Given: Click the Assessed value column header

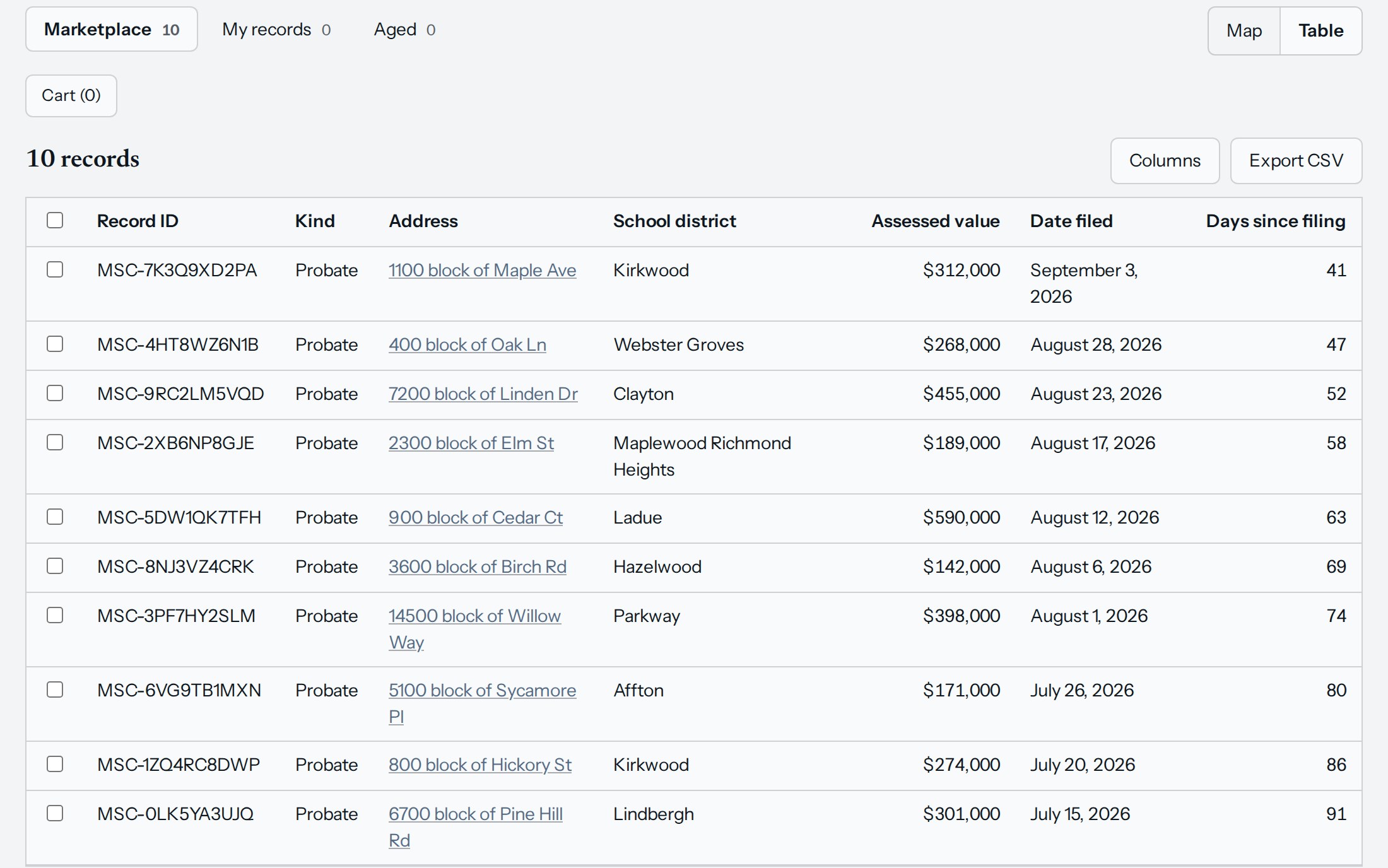Looking at the screenshot, I should point(936,221).
